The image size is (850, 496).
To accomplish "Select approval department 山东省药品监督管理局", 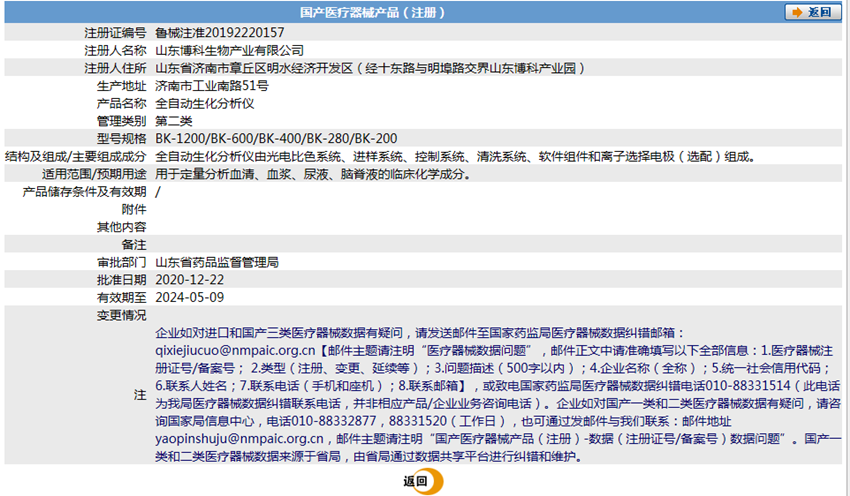I will pyautogui.click(x=217, y=262).
